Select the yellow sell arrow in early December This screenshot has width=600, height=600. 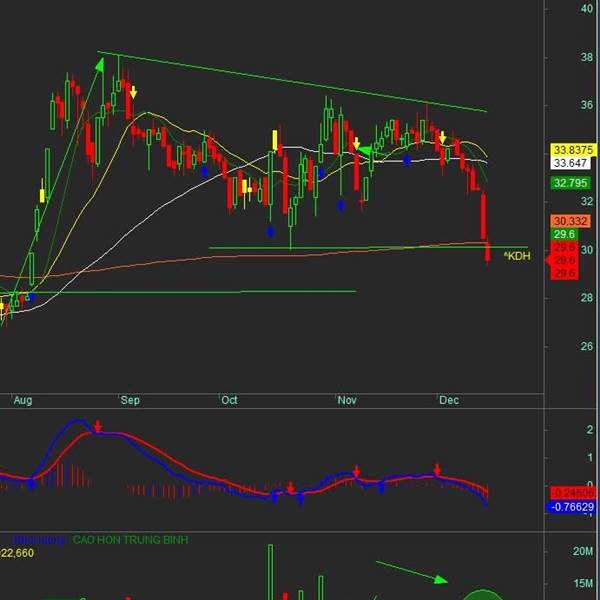pos(442,137)
